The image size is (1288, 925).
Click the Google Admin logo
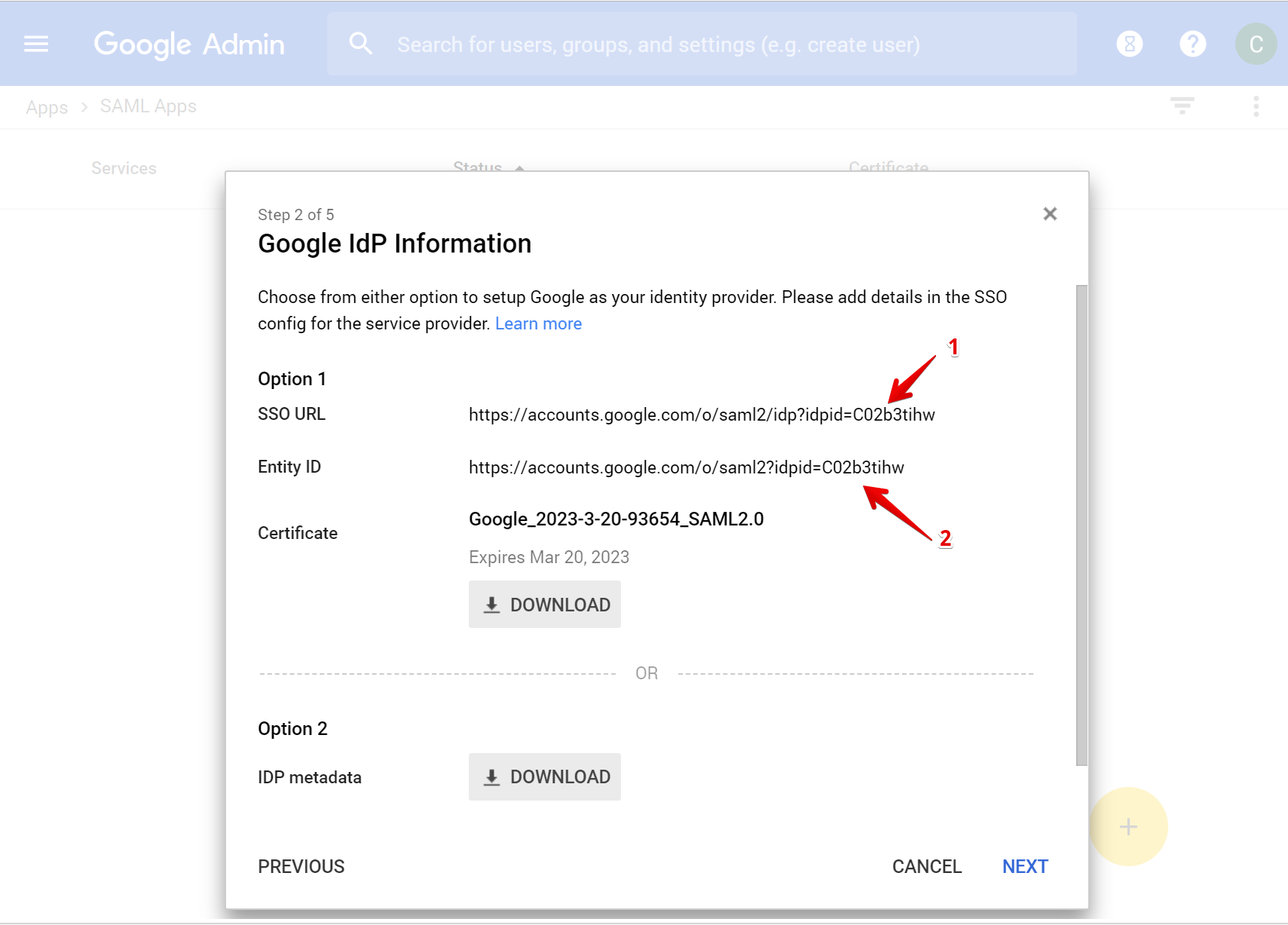pos(189,44)
